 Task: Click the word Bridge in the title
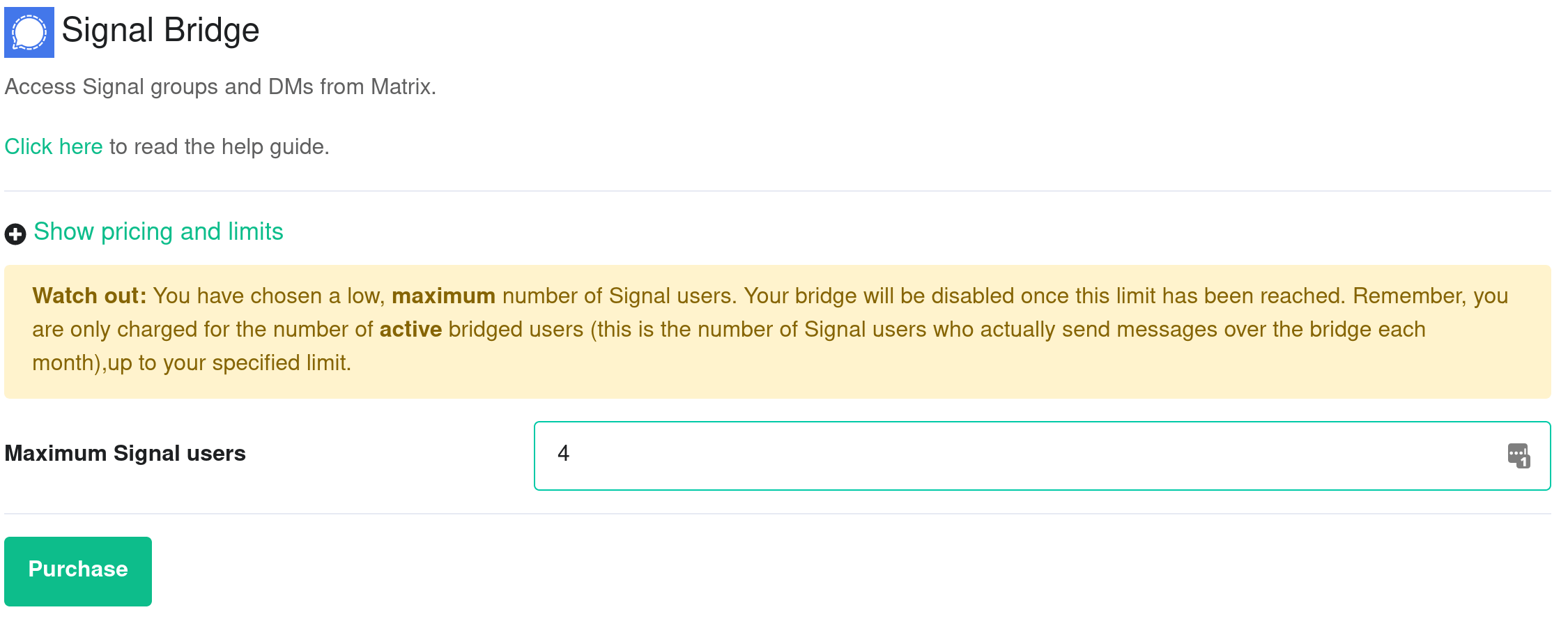[x=212, y=31]
